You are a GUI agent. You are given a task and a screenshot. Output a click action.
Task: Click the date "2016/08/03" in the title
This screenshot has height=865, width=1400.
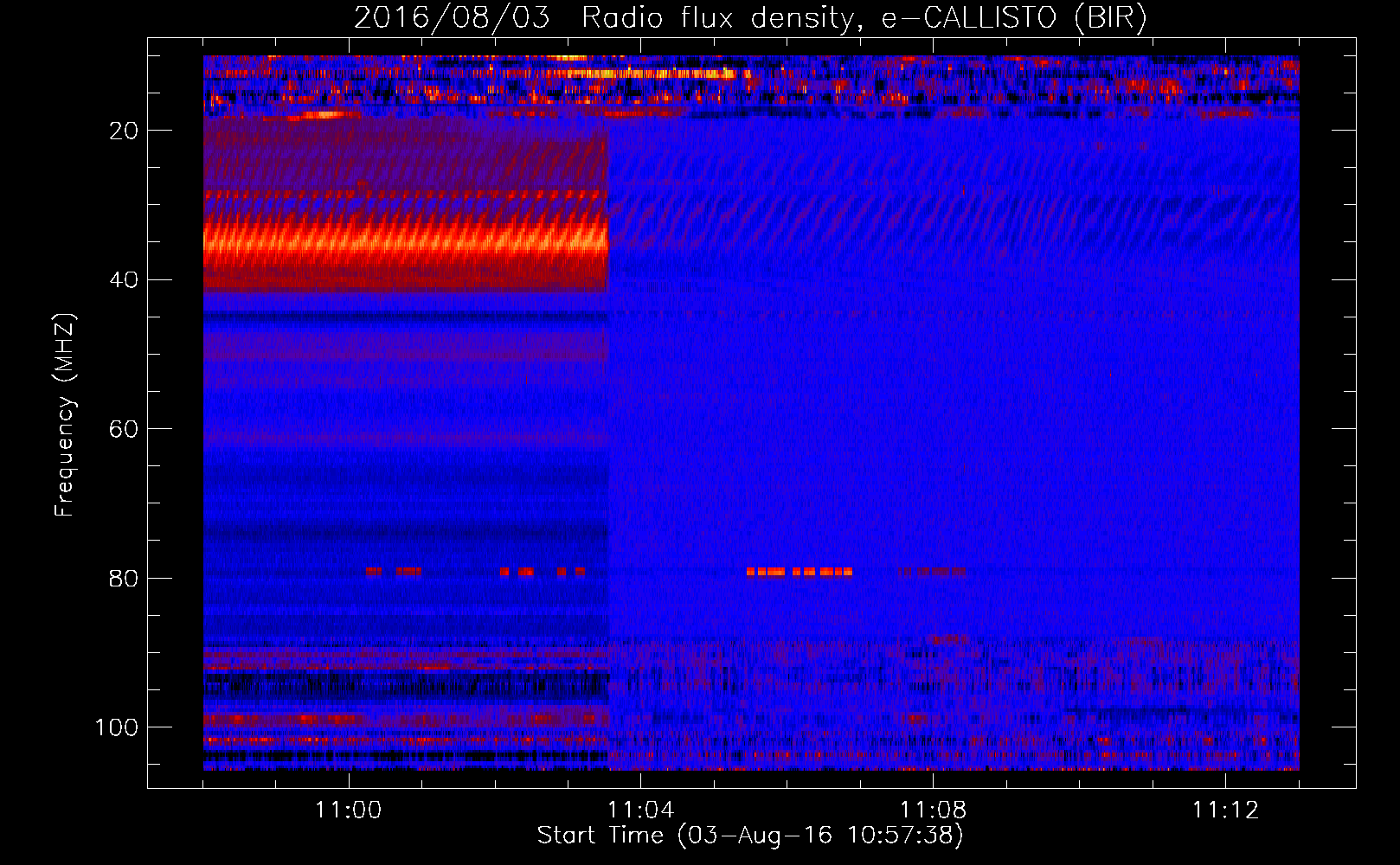452,17
